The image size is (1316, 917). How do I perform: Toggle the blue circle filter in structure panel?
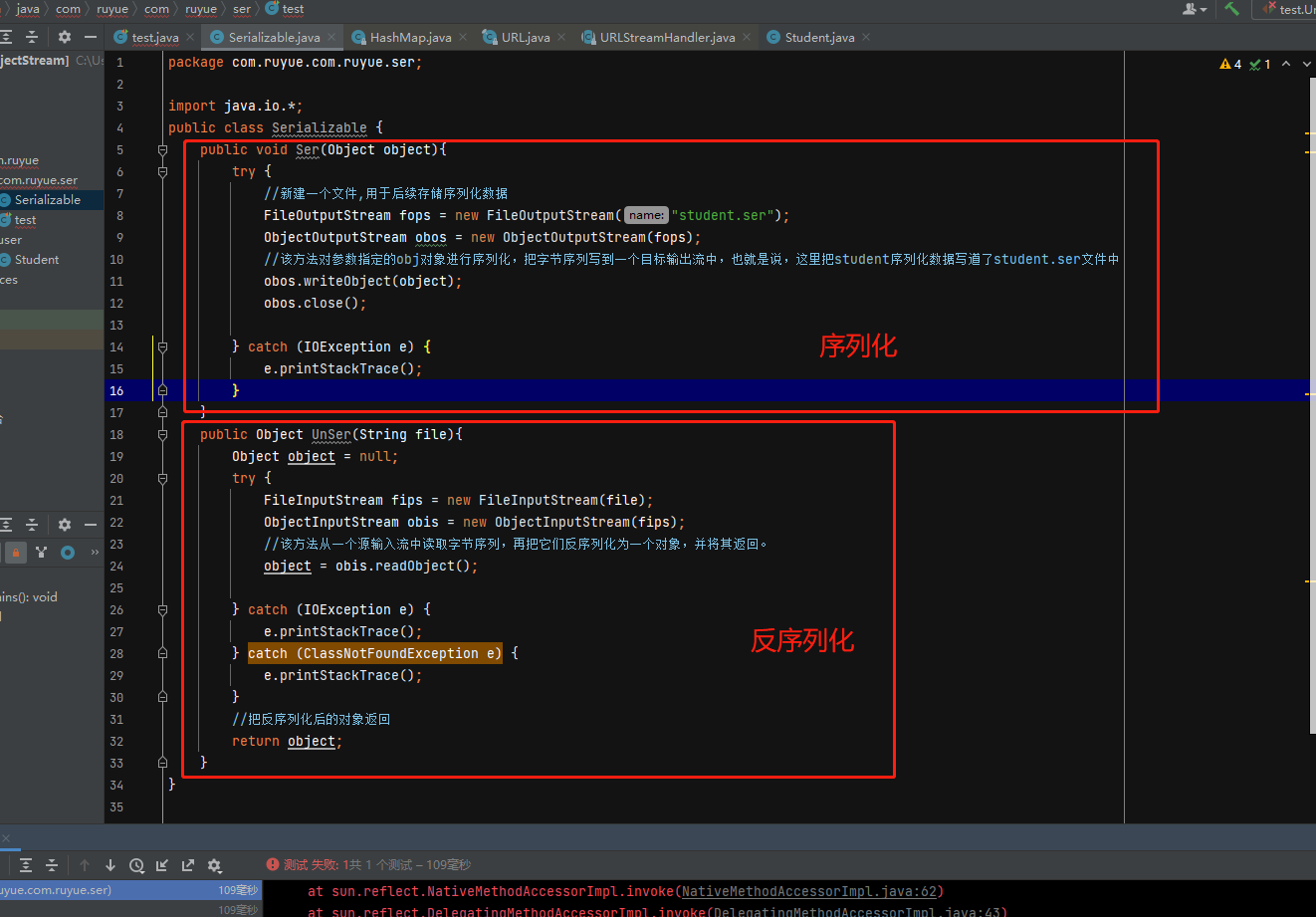coord(68,552)
